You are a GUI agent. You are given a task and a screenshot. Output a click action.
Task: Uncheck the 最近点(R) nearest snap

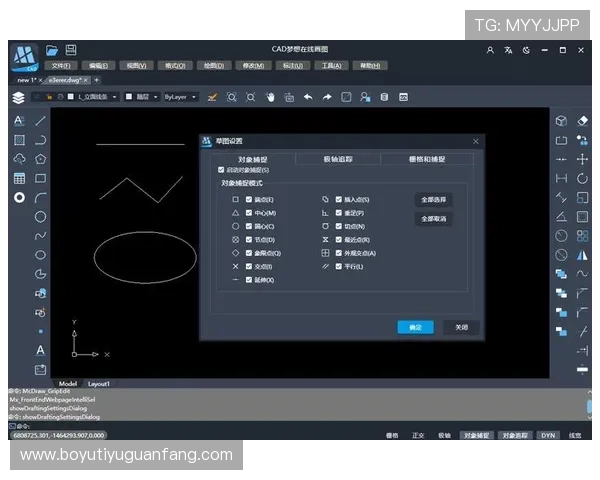(339, 240)
